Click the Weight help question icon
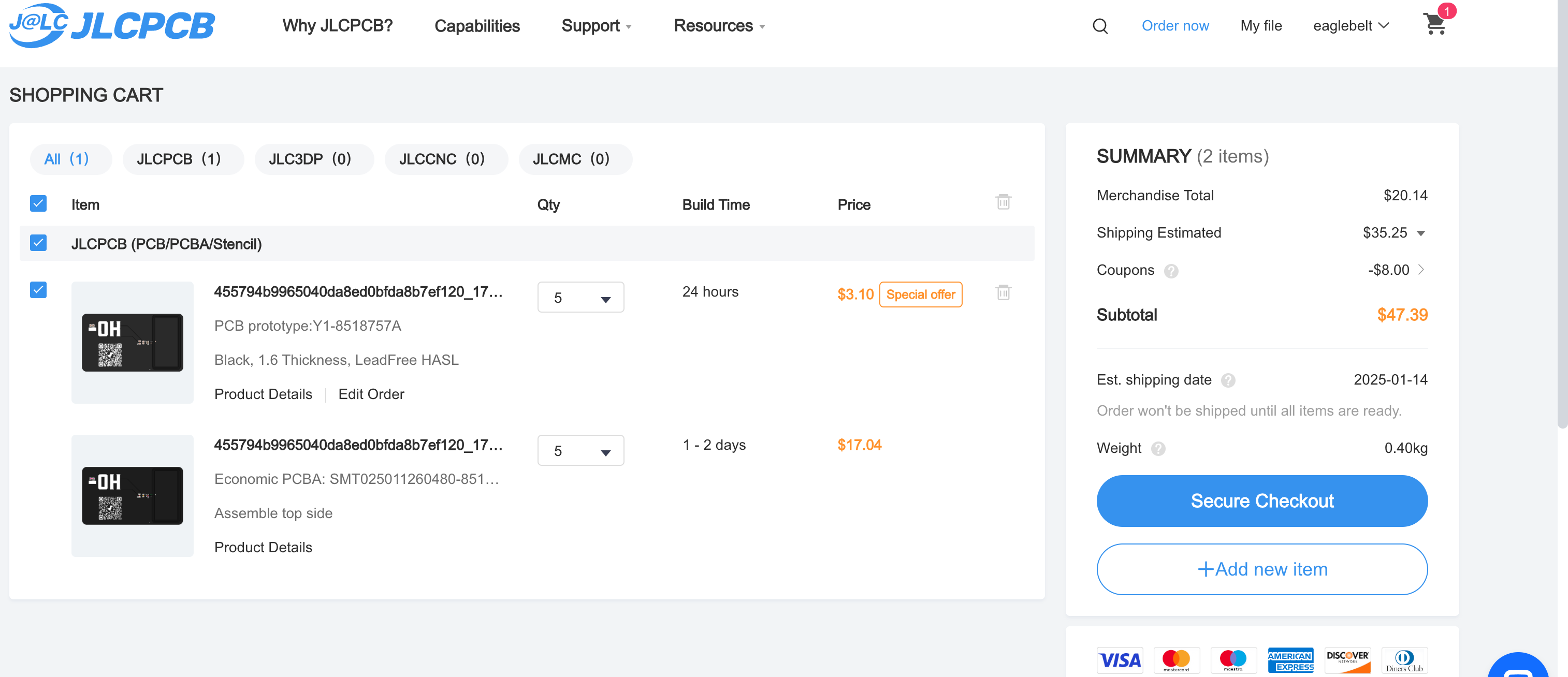Screen dimensions: 1568x677 [x=1158, y=449]
